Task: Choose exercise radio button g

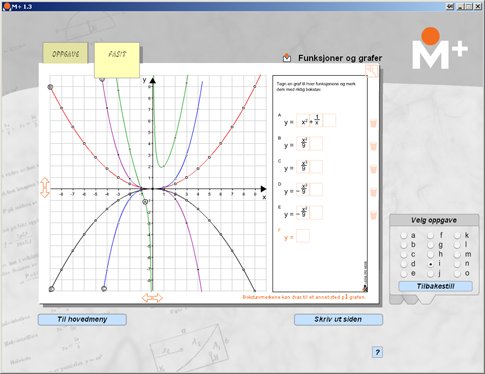Action: coord(431,245)
